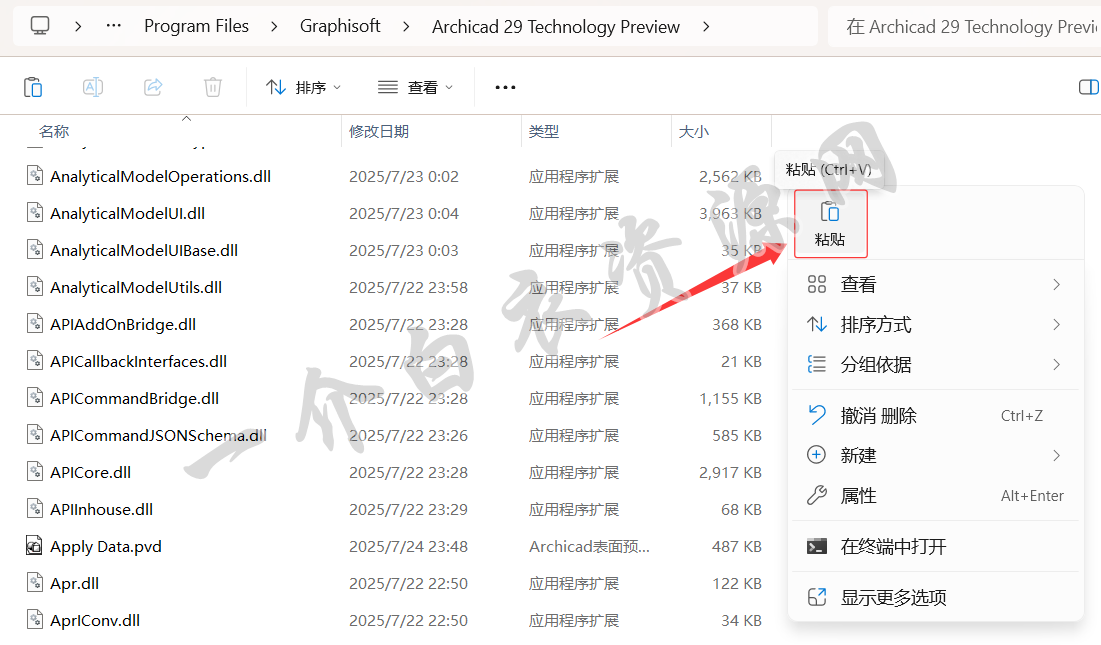Click the 2,917 KB size cell
This screenshot has width=1101, height=645.
[730, 473]
